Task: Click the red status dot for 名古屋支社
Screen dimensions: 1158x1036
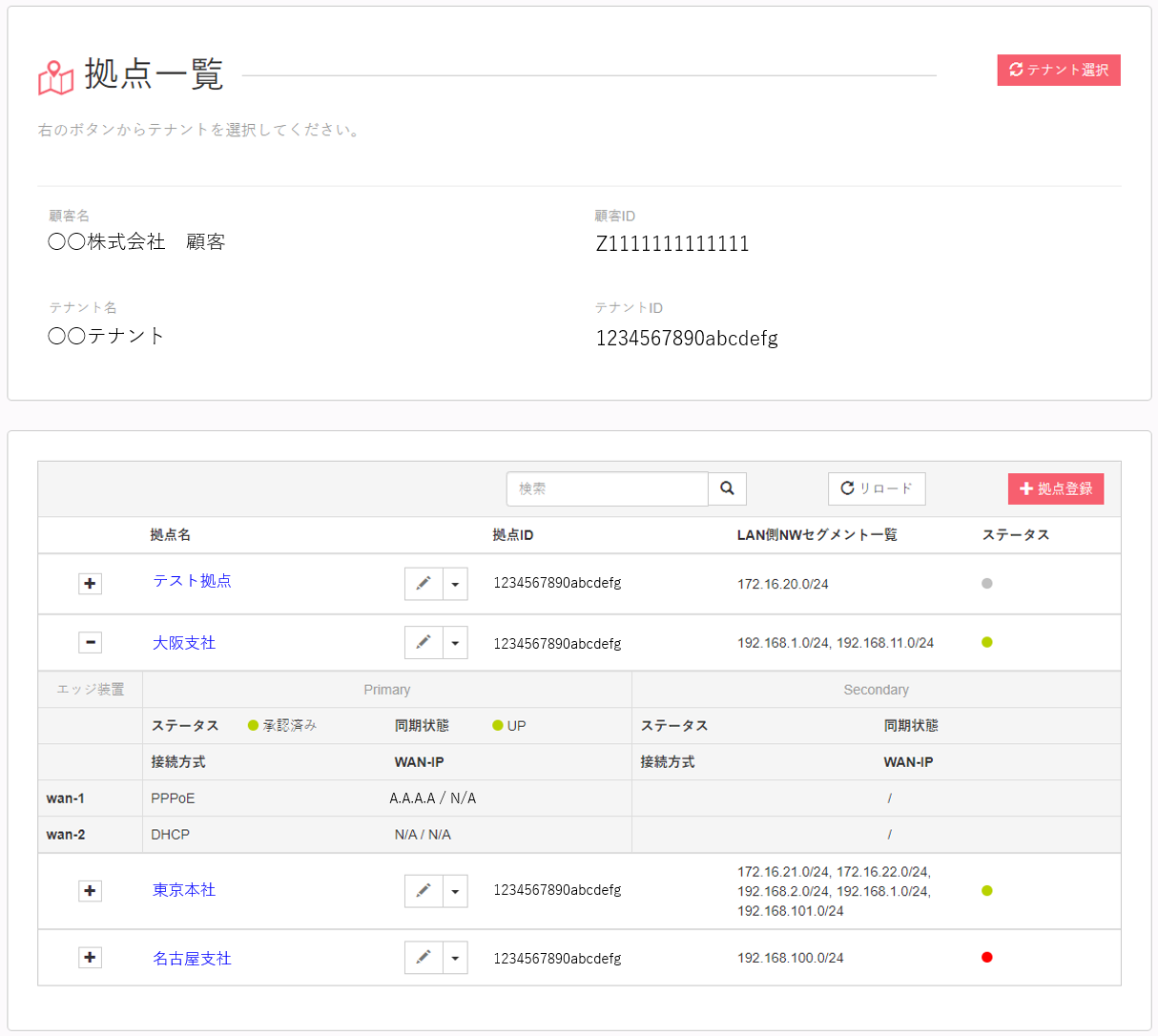Action: pos(986,957)
